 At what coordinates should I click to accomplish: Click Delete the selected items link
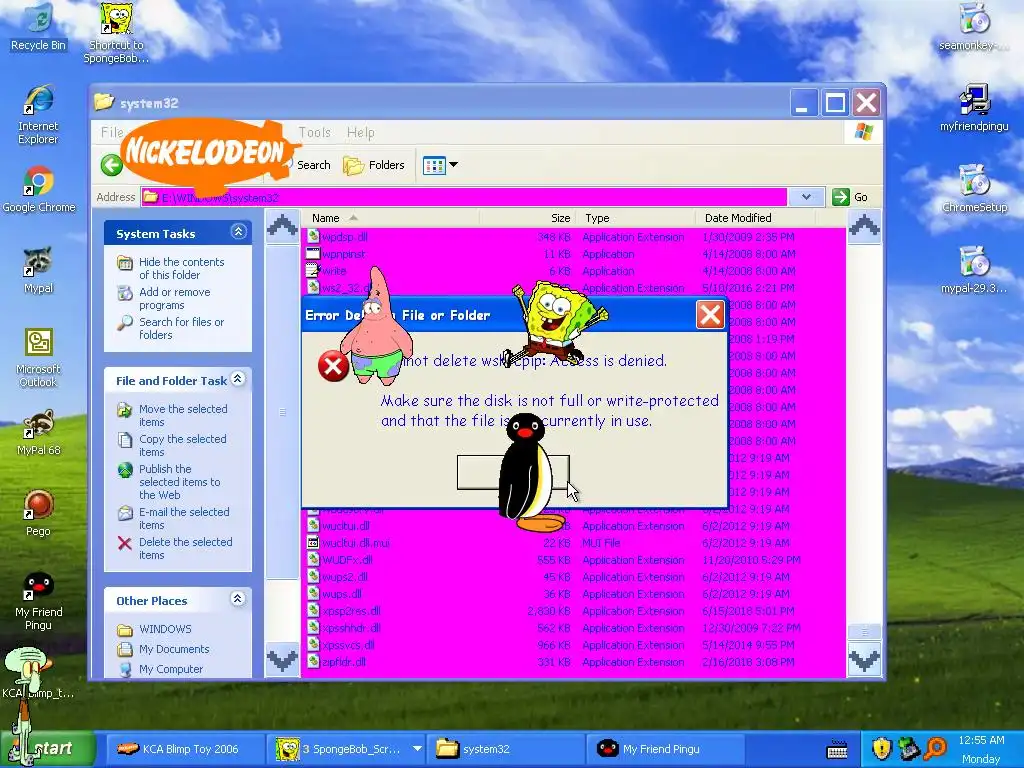(185, 549)
